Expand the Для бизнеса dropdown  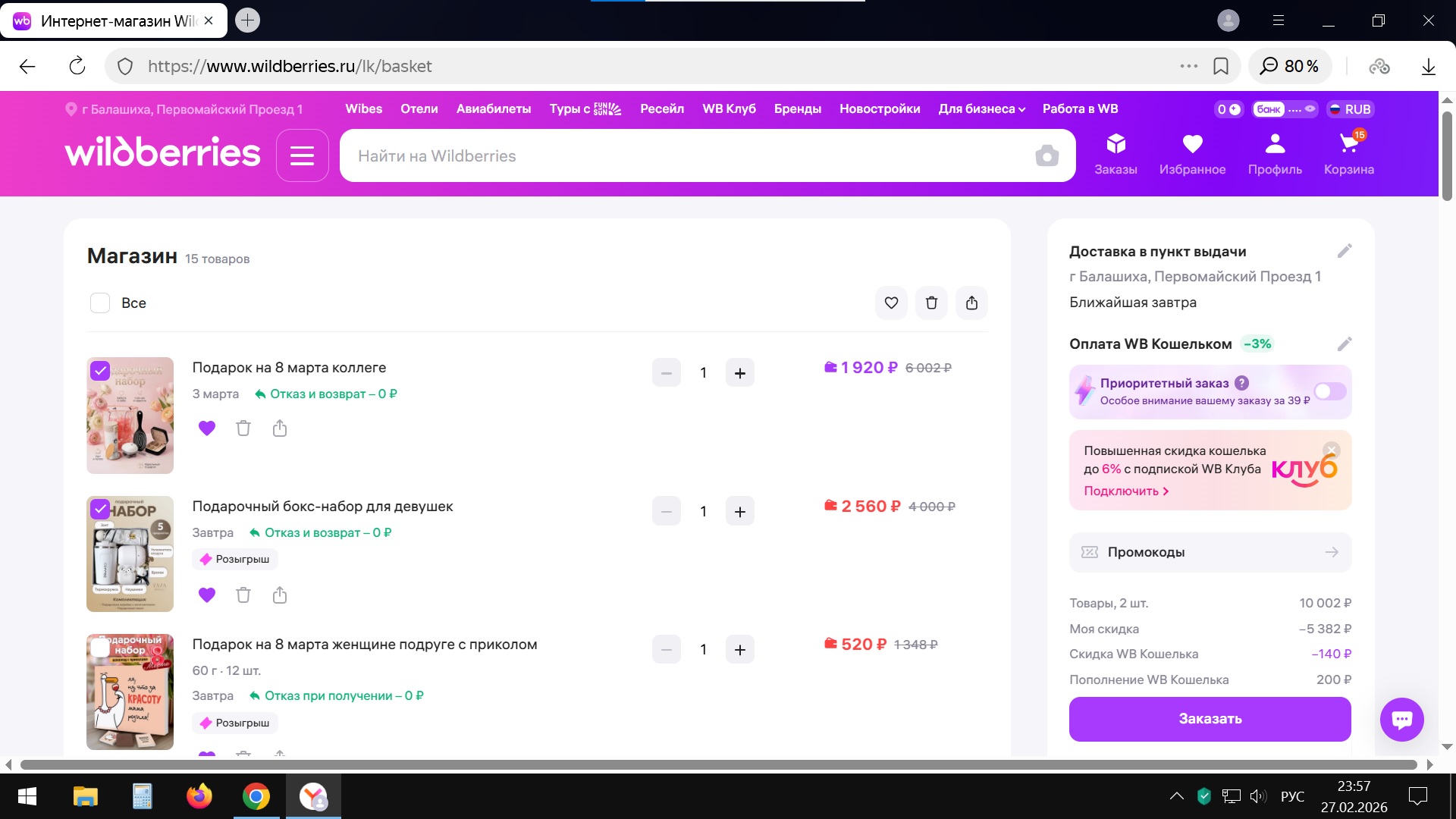pos(981,109)
